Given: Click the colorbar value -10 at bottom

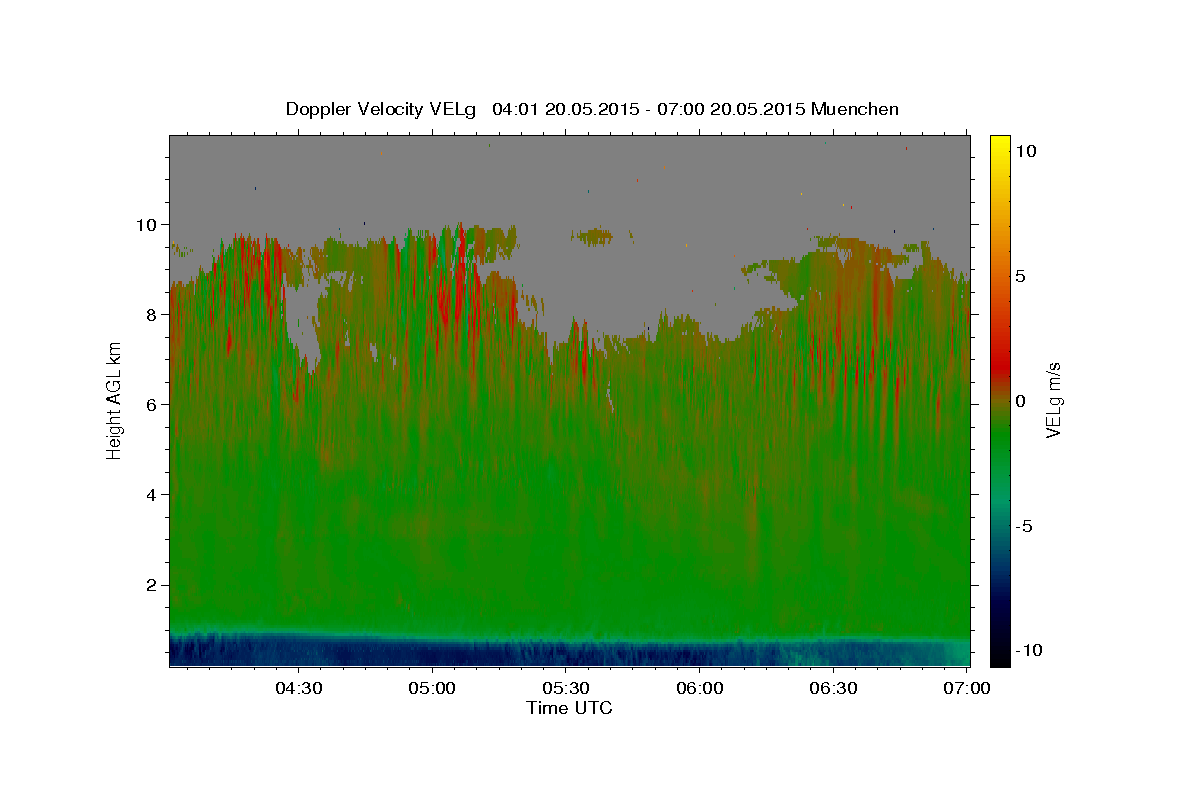Looking at the screenshot, I should pos(1028,651).
